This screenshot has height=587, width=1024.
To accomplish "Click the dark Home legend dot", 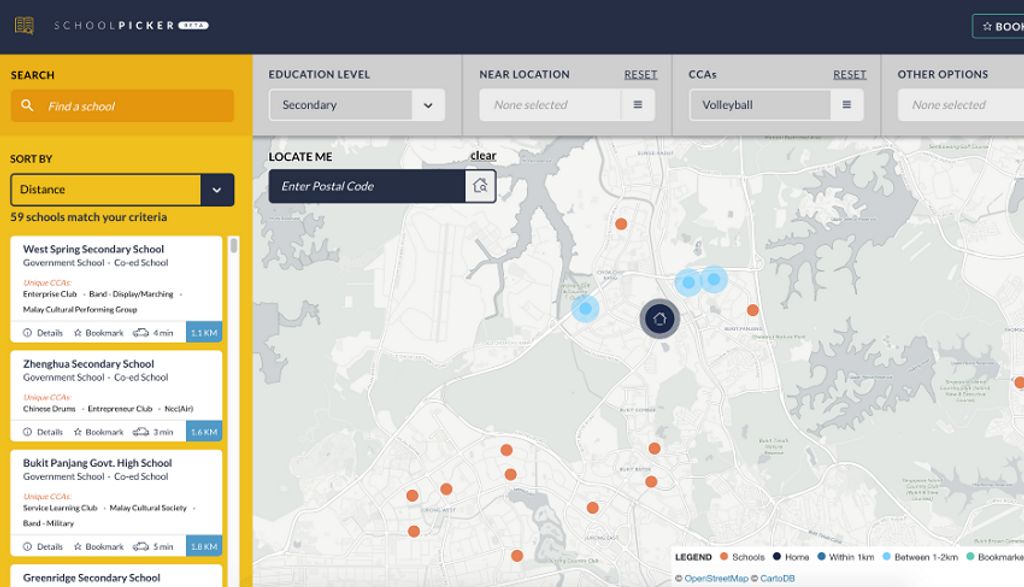I will (x=776, y=557).
